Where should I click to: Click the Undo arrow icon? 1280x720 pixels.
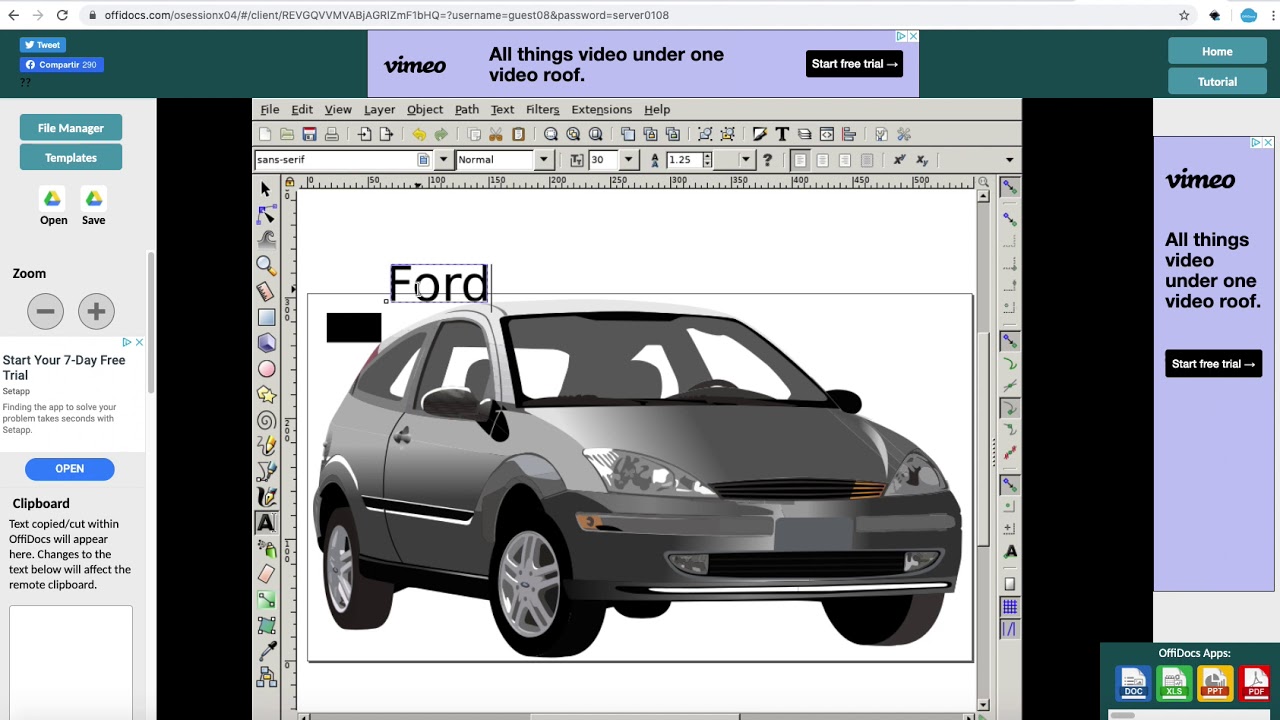click(x=418, y=134)
